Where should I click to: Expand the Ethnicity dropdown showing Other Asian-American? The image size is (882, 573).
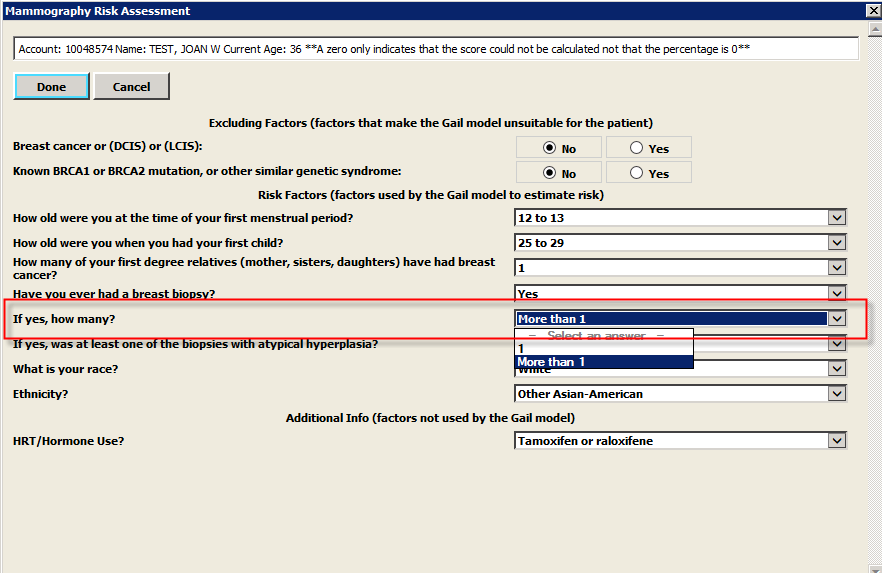[x=837, y=394]
